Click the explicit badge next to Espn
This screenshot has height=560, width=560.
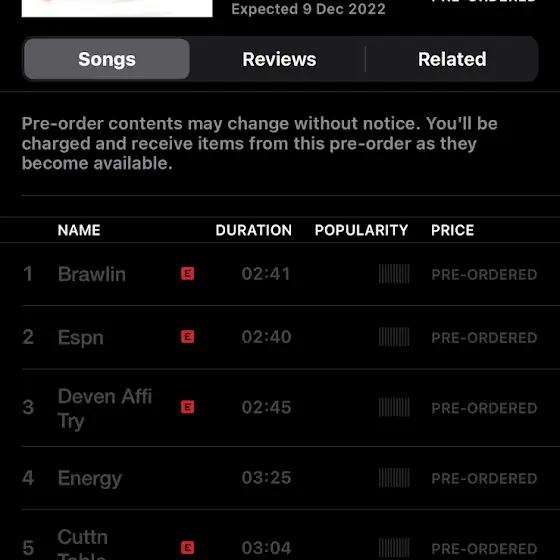[x=188, y=336]
